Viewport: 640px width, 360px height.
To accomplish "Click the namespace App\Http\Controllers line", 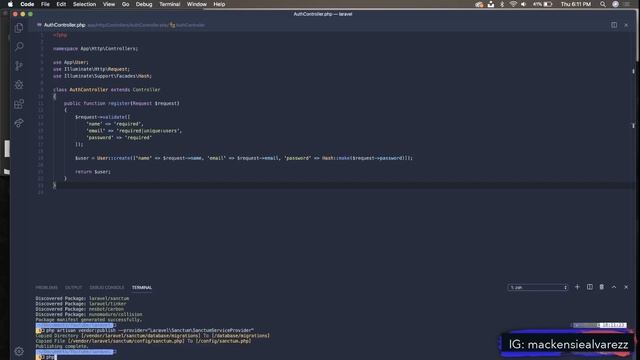I will coord(96,49).
